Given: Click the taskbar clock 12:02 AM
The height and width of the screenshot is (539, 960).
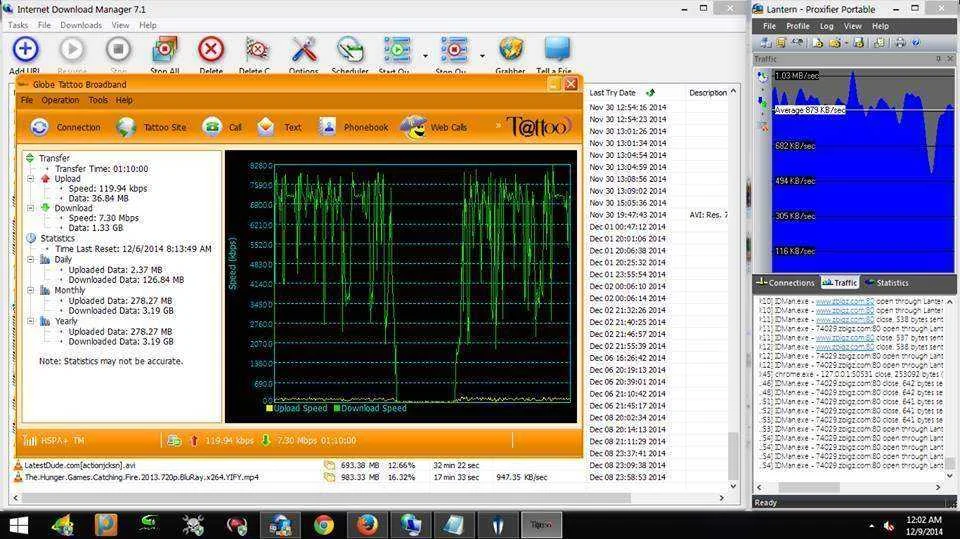Looking at the screenshot, I should pyautogui.click(x=924, y=520).
